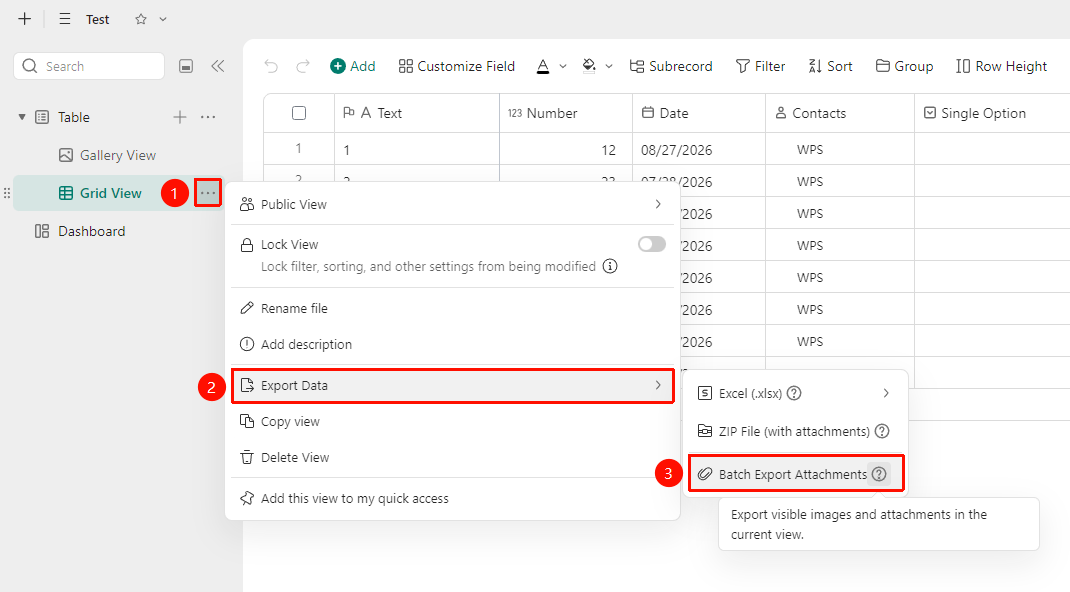Click the panel icon next to Search
Viewport: 1070px width, 592px height.
coord(186,66)
